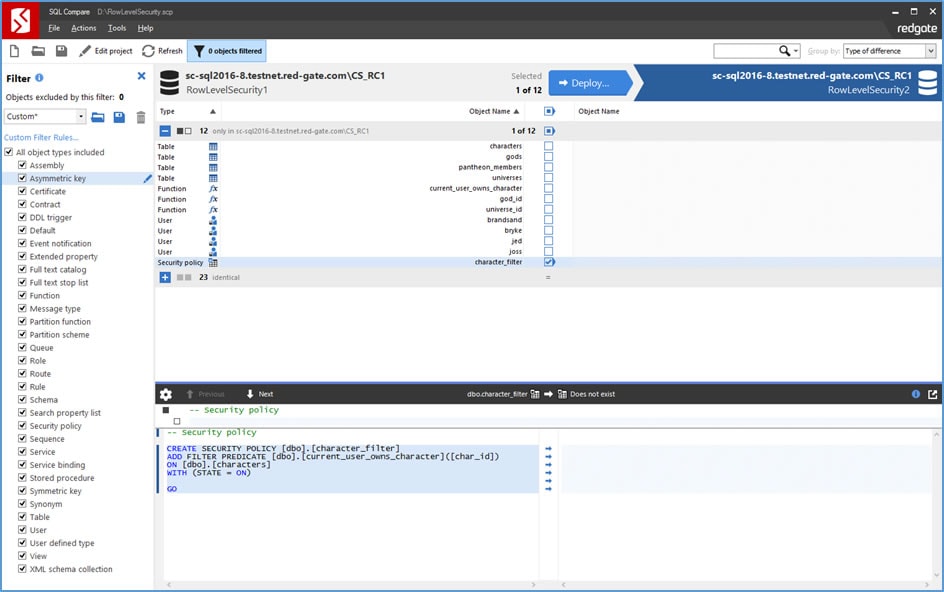Delete filter with trash icon
This screenshot has height=592, width=944.
point(140,117)
